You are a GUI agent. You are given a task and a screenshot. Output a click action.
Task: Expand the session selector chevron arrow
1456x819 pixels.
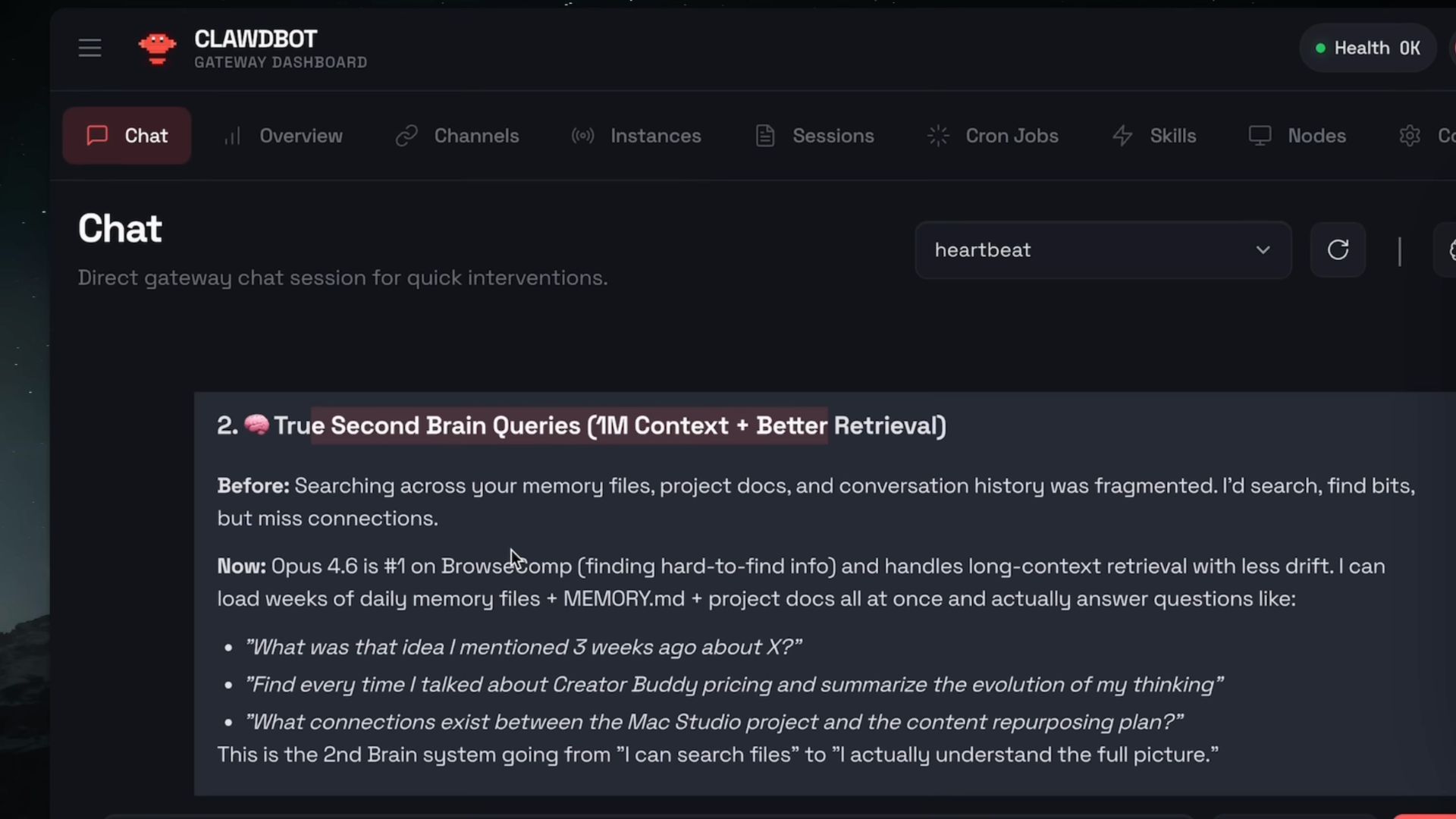point(1263,250)
